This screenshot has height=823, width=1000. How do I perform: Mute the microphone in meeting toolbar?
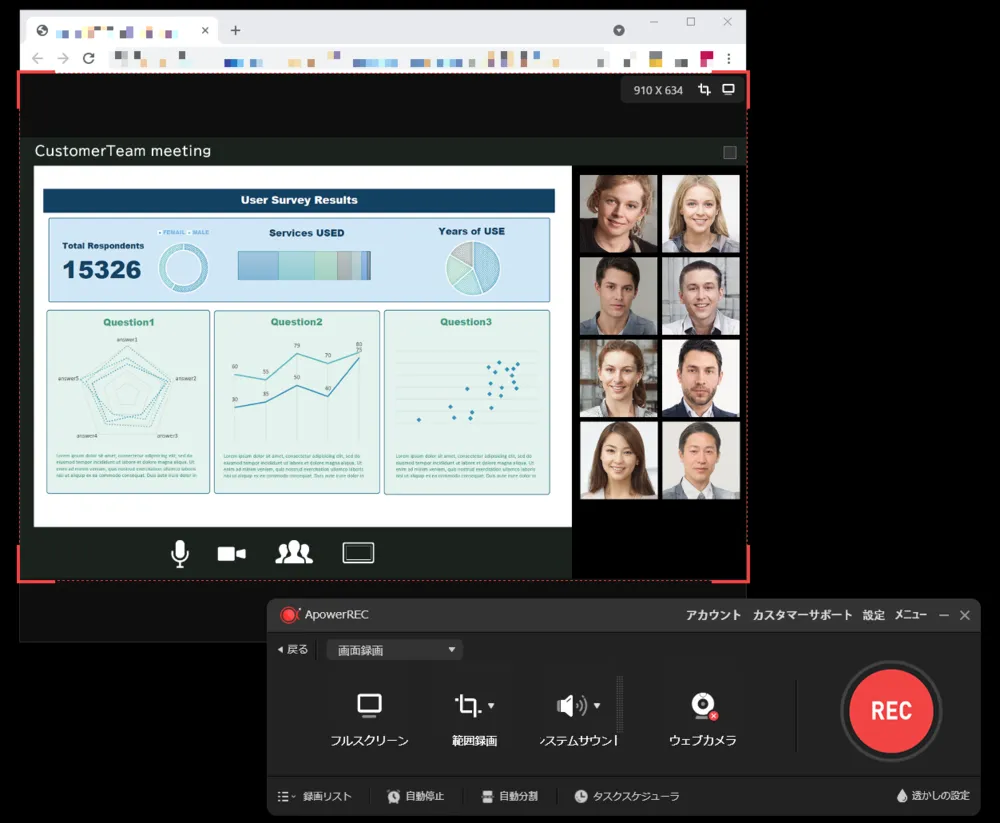[x=180, y=554]
